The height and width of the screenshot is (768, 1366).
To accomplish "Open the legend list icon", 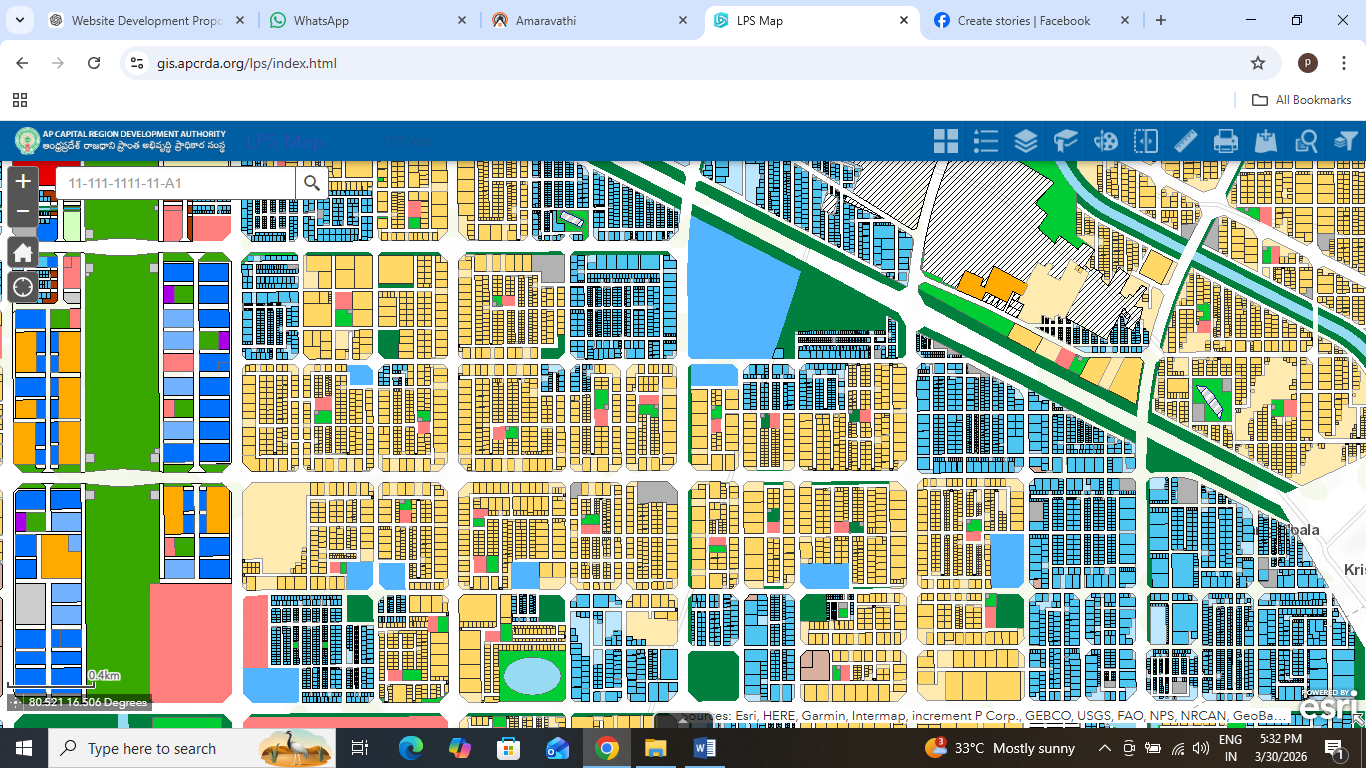I will click(x=986, y=141).
